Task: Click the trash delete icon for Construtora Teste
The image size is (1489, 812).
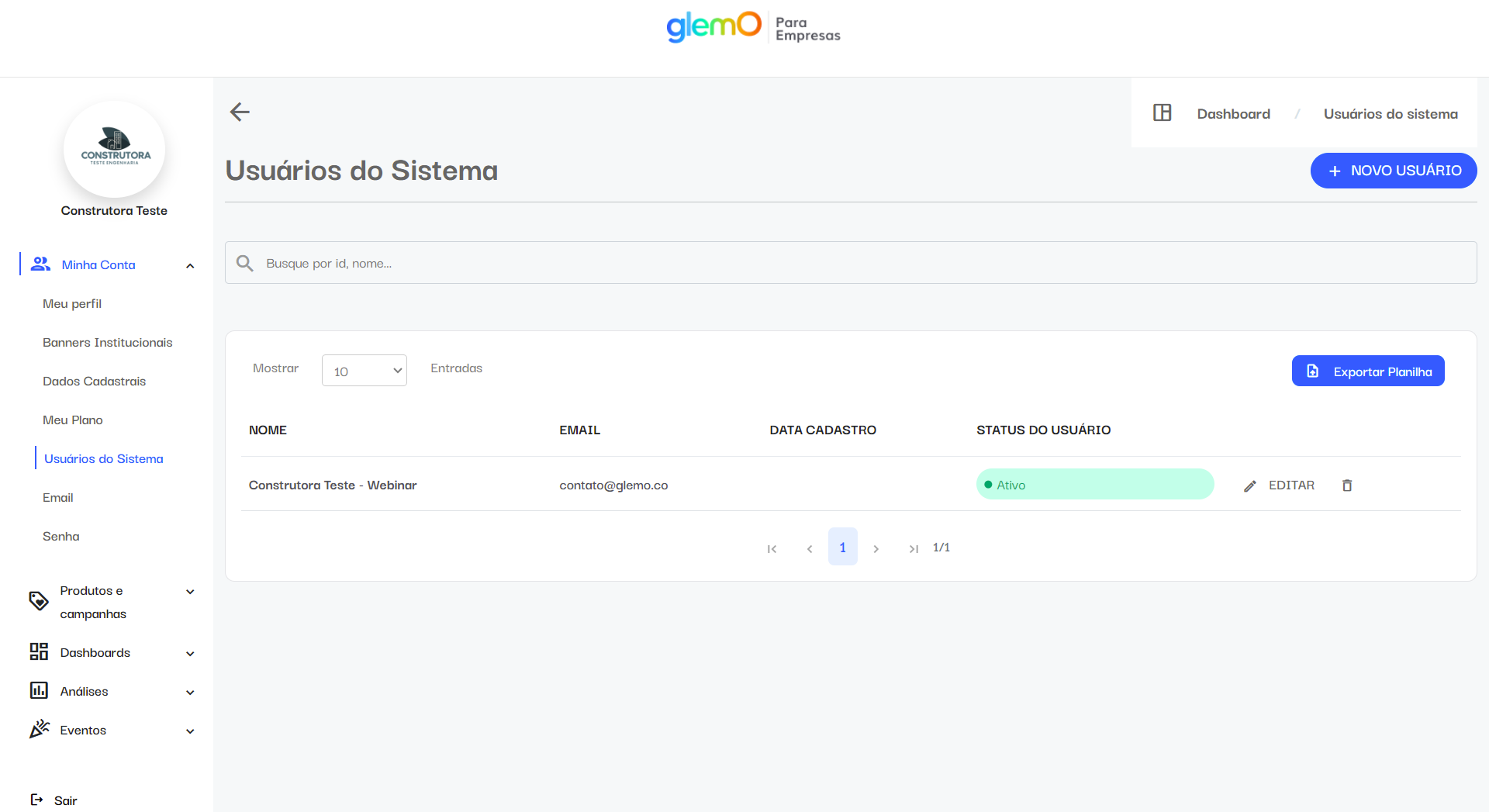Action: click(x=1347, y=485)
